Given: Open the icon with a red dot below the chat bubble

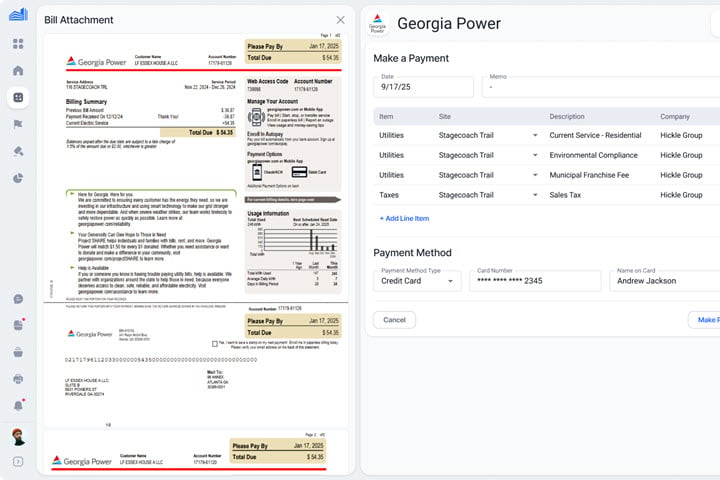Looking at the screenshot, I should pos(18,325).
